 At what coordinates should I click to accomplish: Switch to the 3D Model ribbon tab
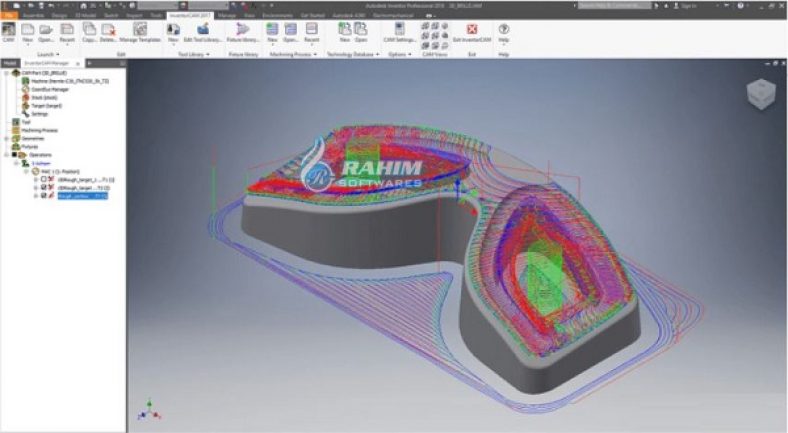point(85,16)
